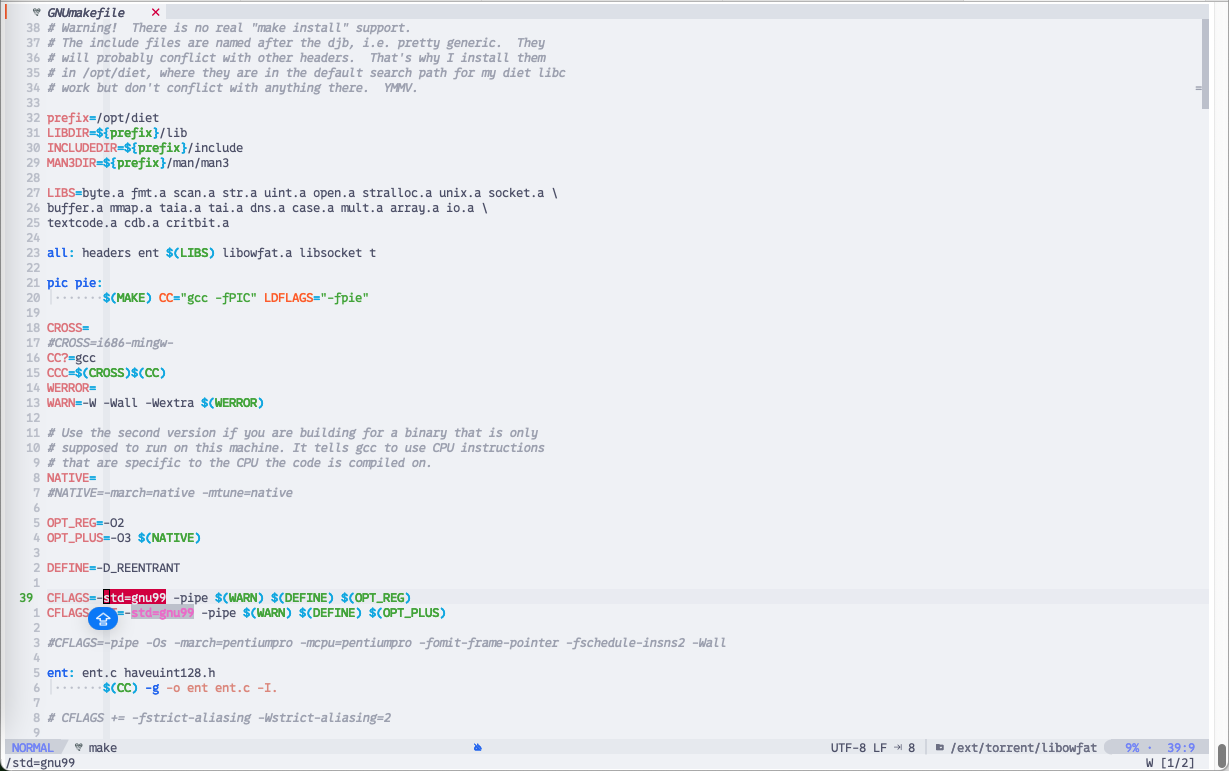Click the 9% scroll percentage indicator
This screenshot has height=771, width=1229.
[1132, 748]
